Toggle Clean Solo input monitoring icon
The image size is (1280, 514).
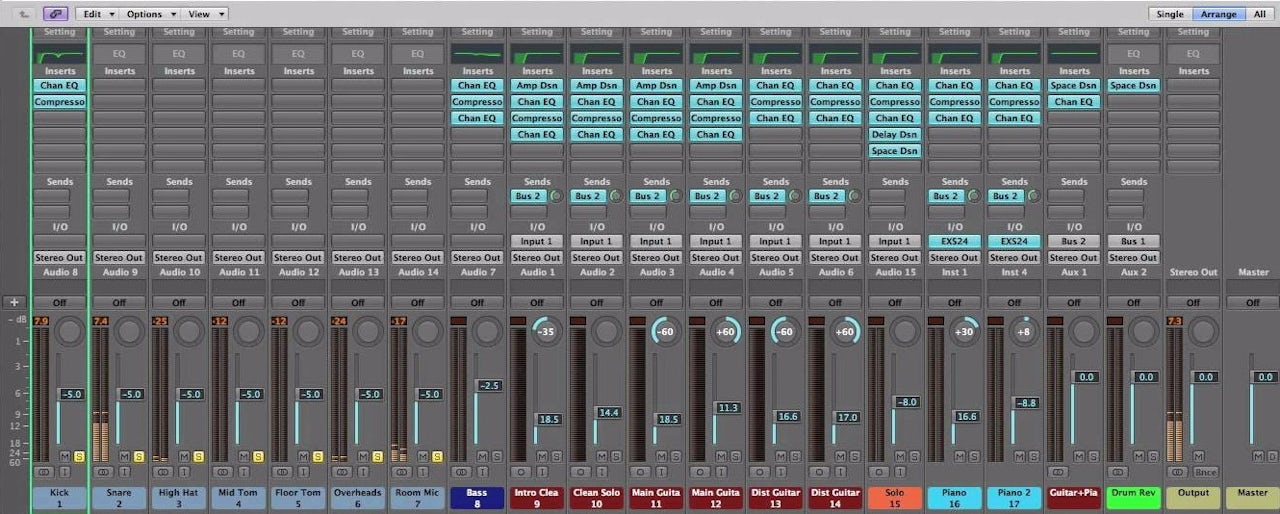[601, 471]
